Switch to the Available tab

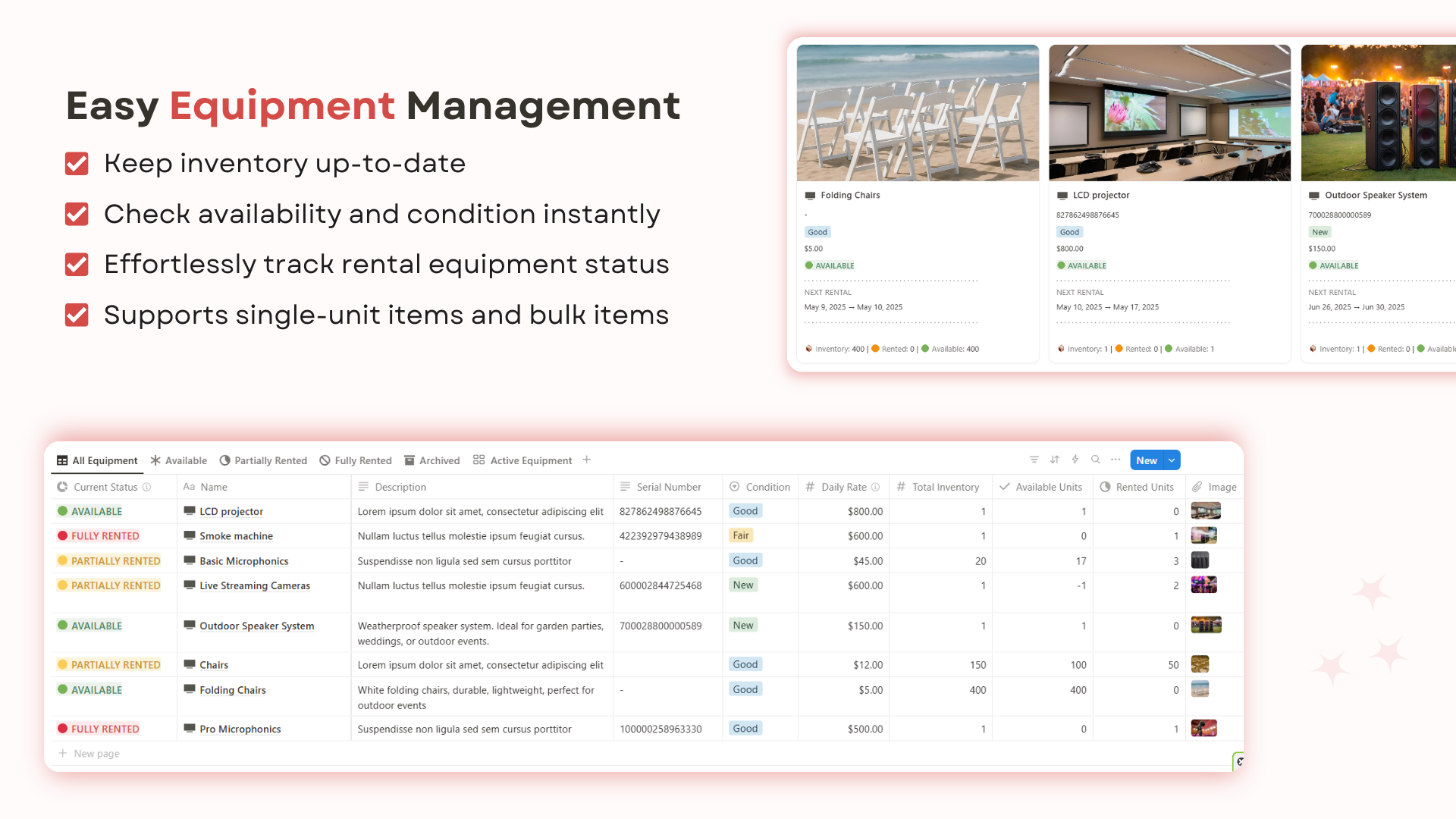(x=179, y=460)
